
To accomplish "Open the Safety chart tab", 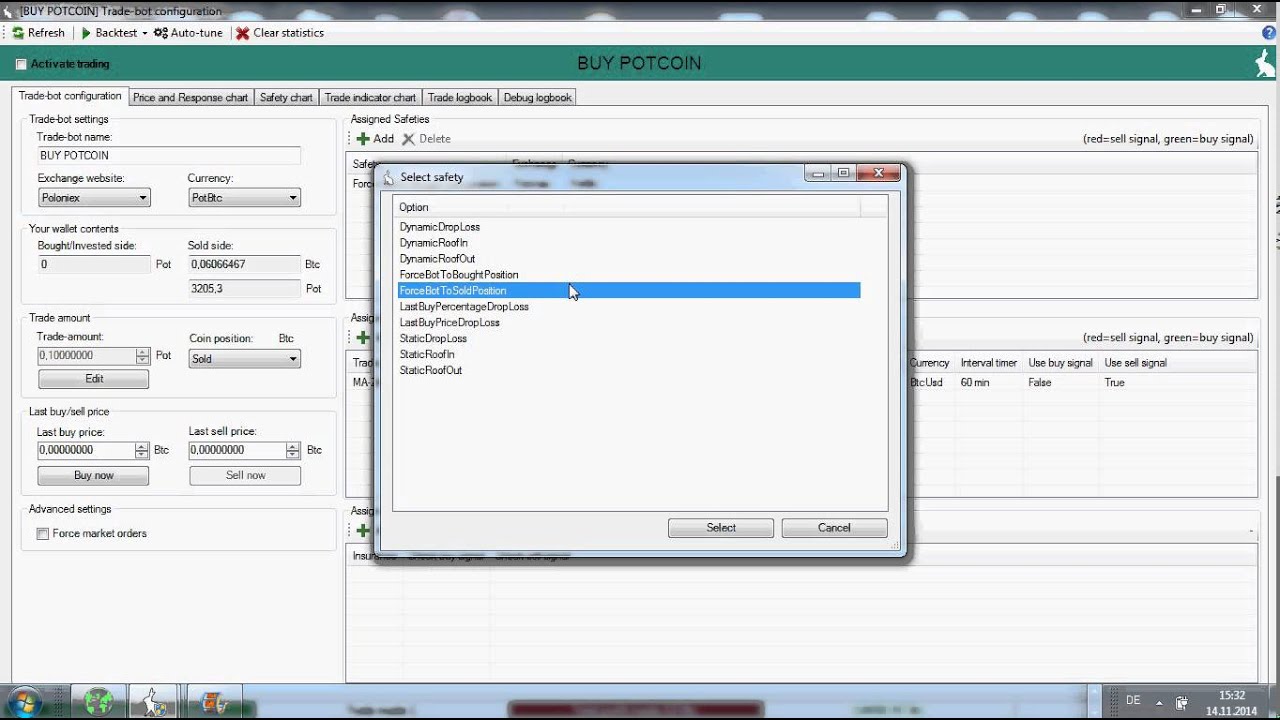I will pyautogui.click(x=286, y=97).
